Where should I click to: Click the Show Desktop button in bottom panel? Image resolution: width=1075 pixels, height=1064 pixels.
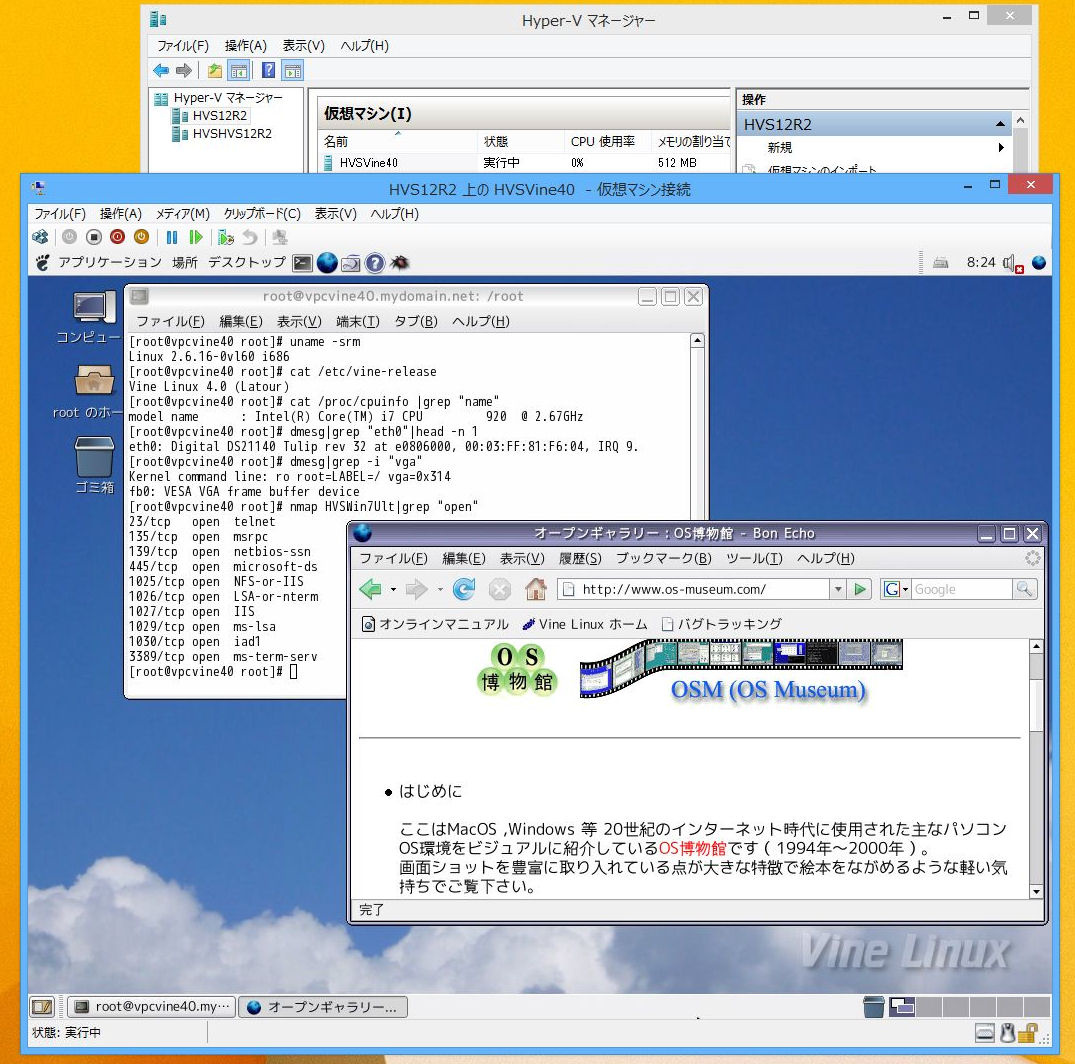click(x=43, y=1006)
